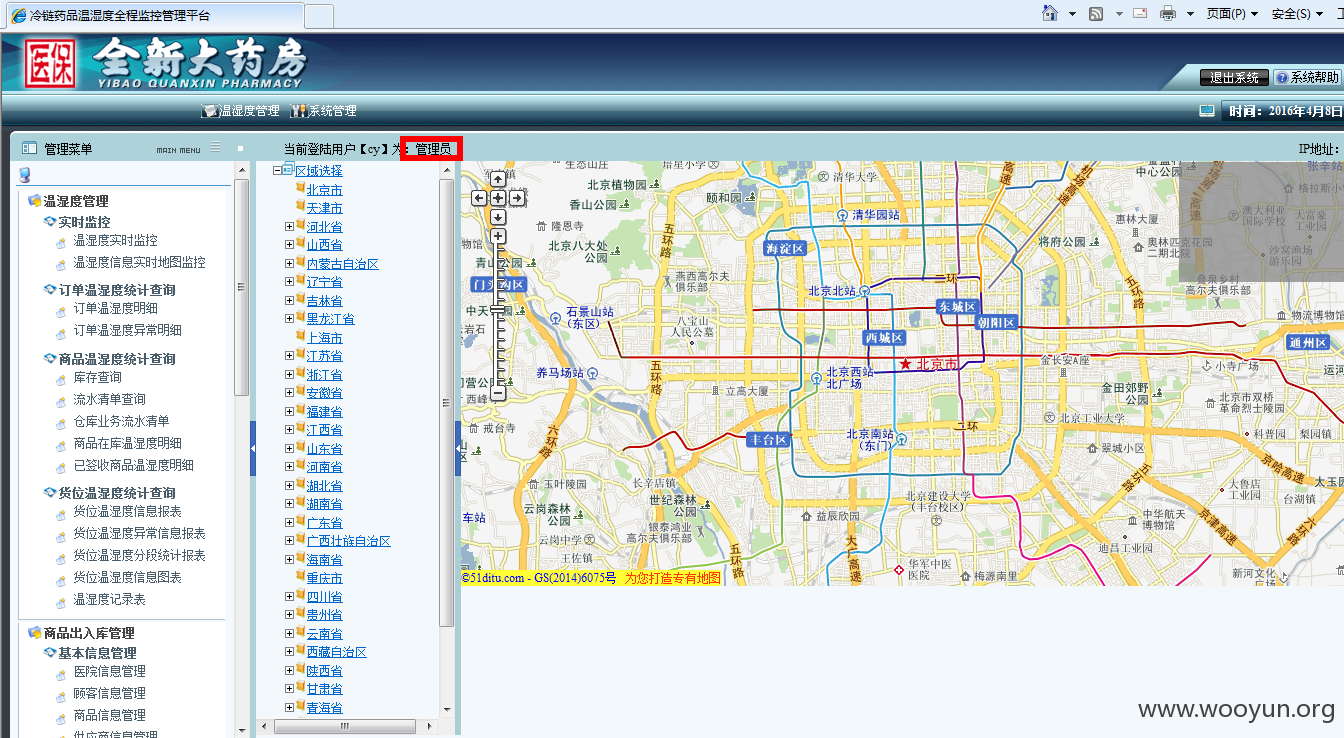Click the IE Home icon
This screenshot has width=1344, height=738.
(1050, 13)
